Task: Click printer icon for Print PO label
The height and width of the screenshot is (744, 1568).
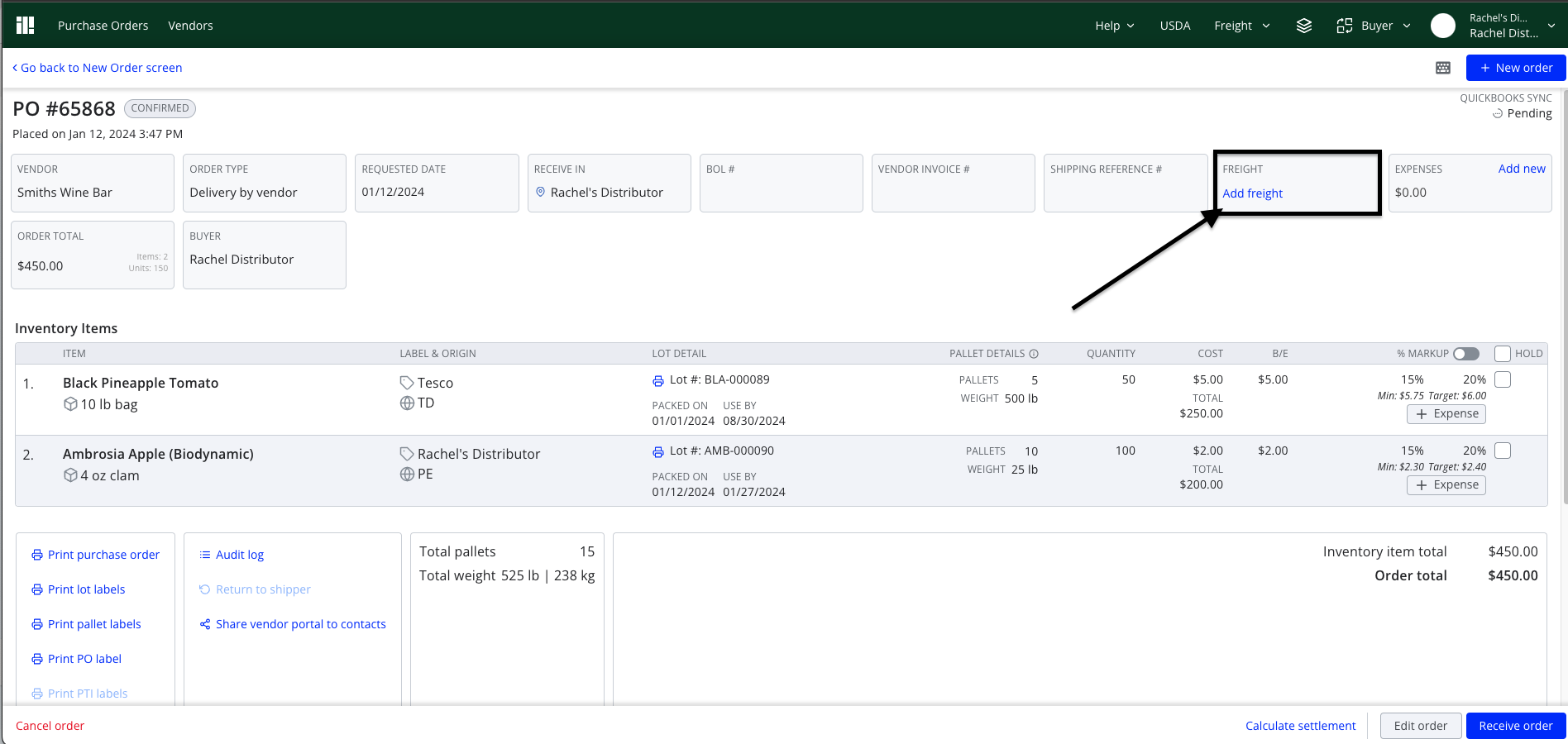Action: click(37, 659)
